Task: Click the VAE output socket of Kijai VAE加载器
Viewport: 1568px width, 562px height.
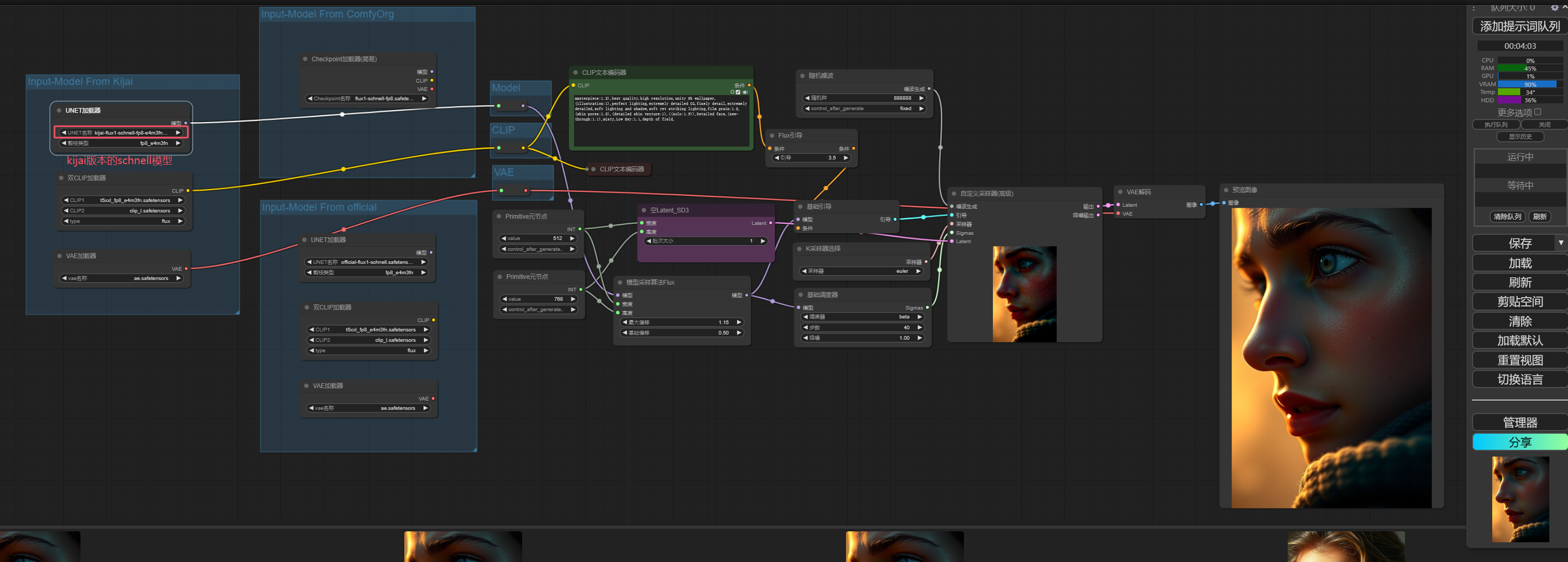Action: pos(186,269)
